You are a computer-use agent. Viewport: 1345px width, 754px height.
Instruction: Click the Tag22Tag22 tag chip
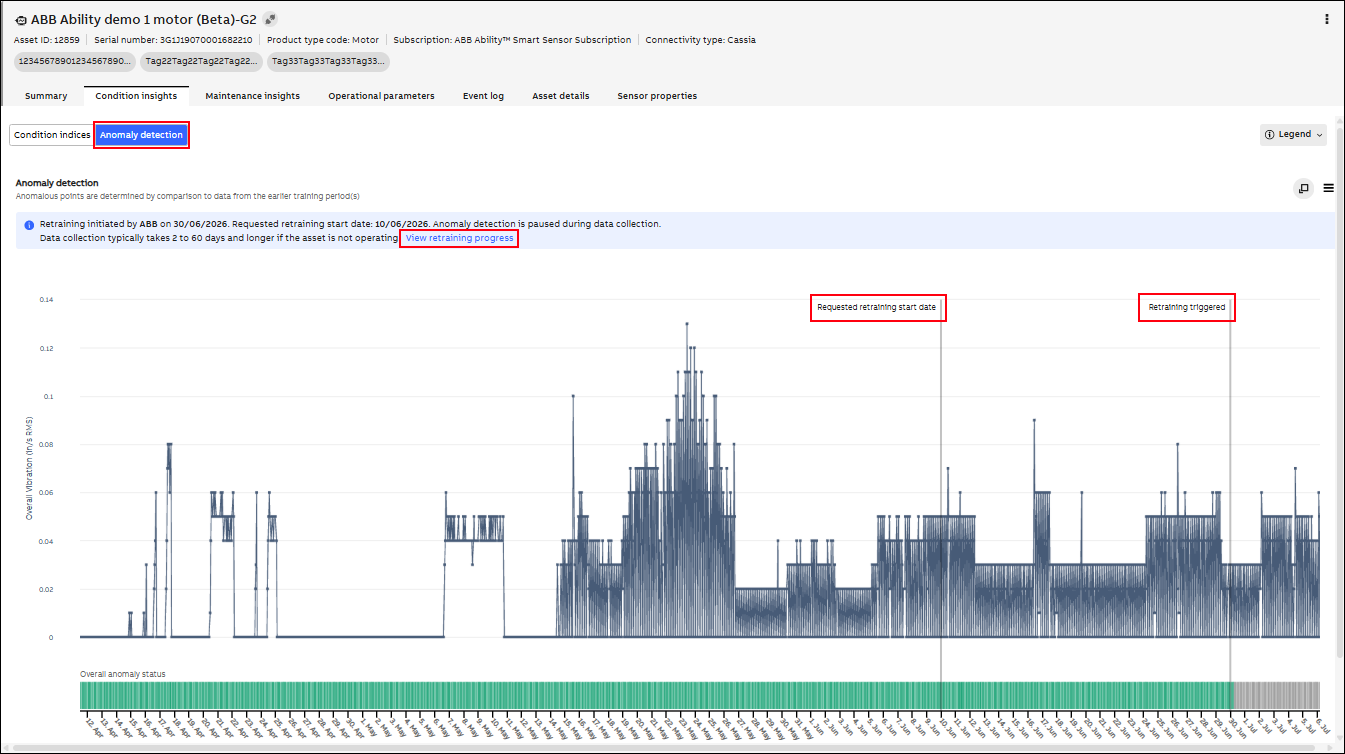coord(200,62)
